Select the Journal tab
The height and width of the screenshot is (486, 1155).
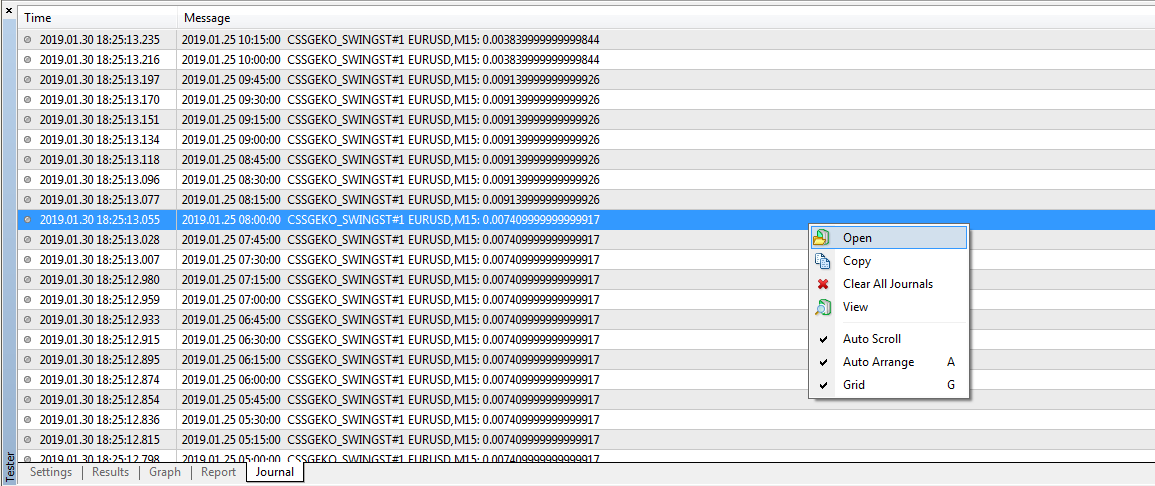[275, 472]
